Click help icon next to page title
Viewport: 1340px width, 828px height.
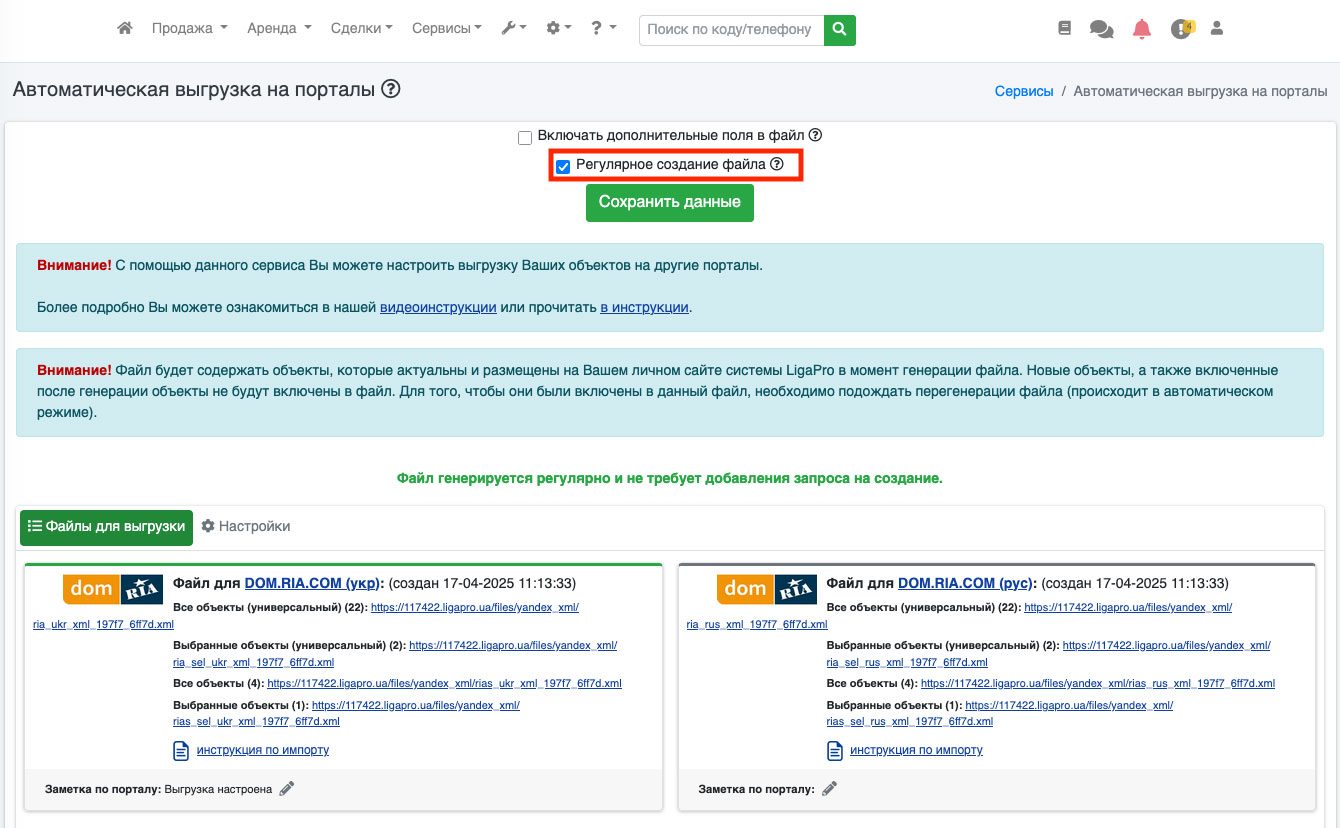point(391,90)
